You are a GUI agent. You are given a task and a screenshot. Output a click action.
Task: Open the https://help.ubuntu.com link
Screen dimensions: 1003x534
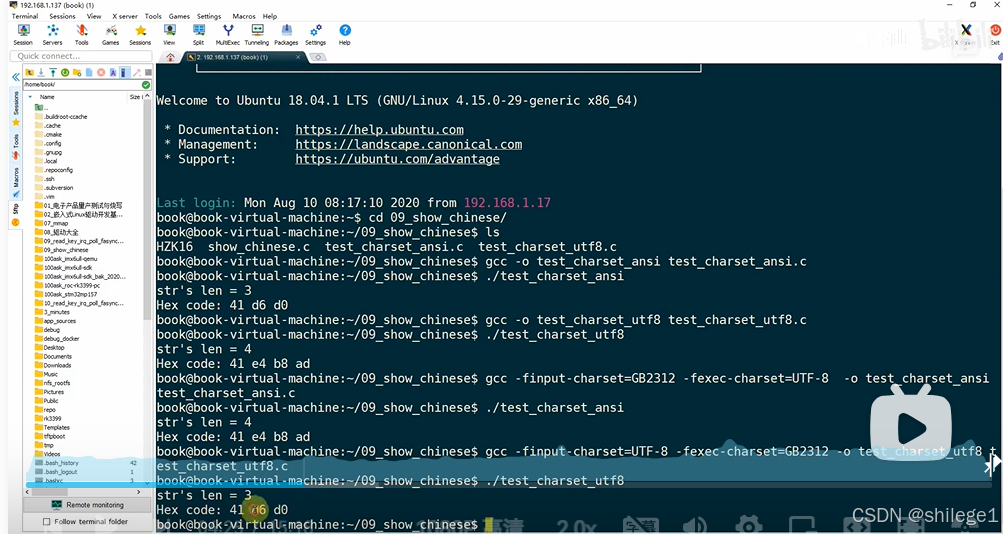pos(379,130)
